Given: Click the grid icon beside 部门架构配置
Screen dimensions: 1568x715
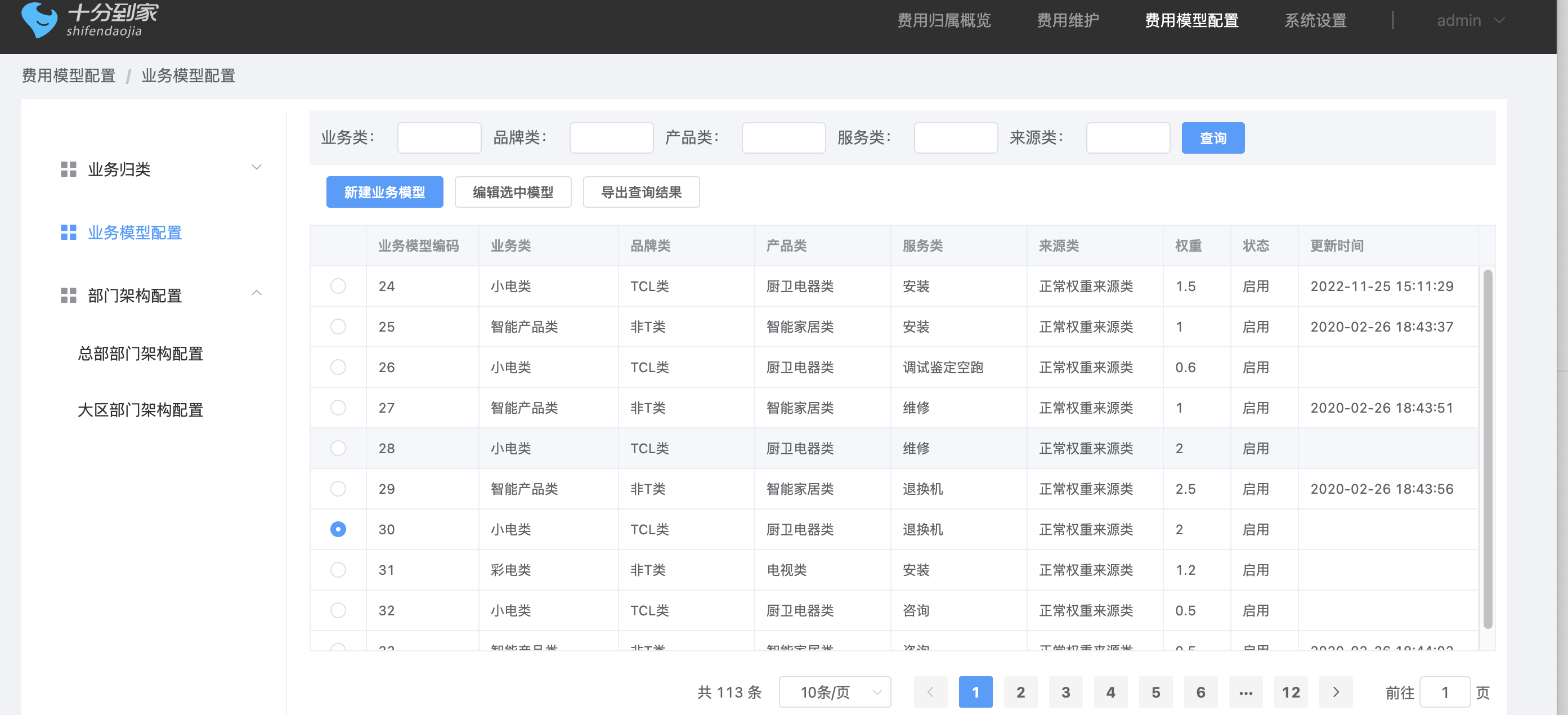Looking at the screenshot, I should pos(69,296).
